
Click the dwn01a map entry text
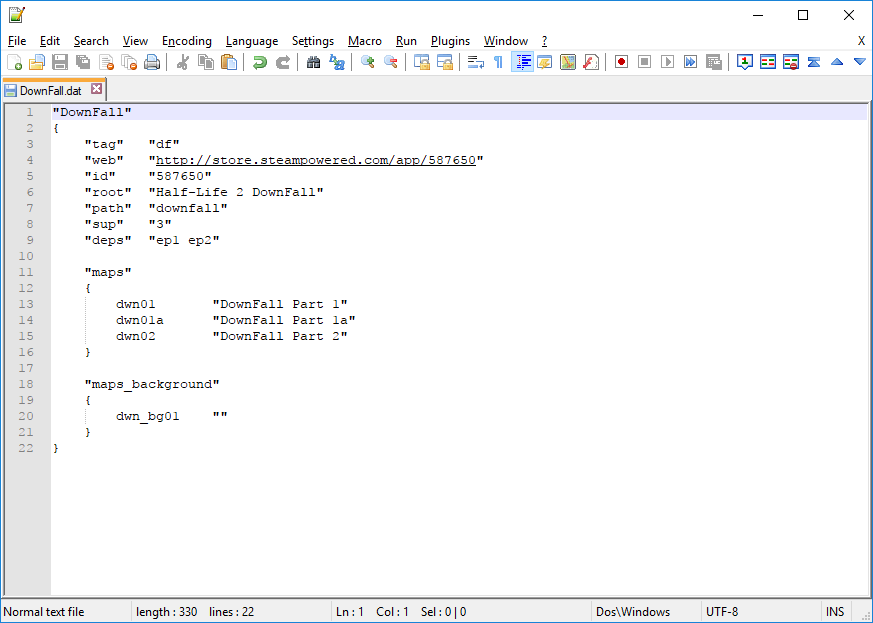(140, 320)
